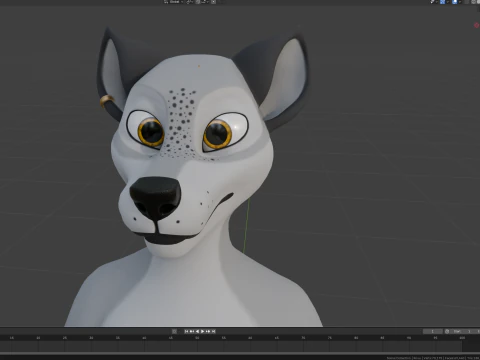Play the animation in reverse

[x=197, y=331]
